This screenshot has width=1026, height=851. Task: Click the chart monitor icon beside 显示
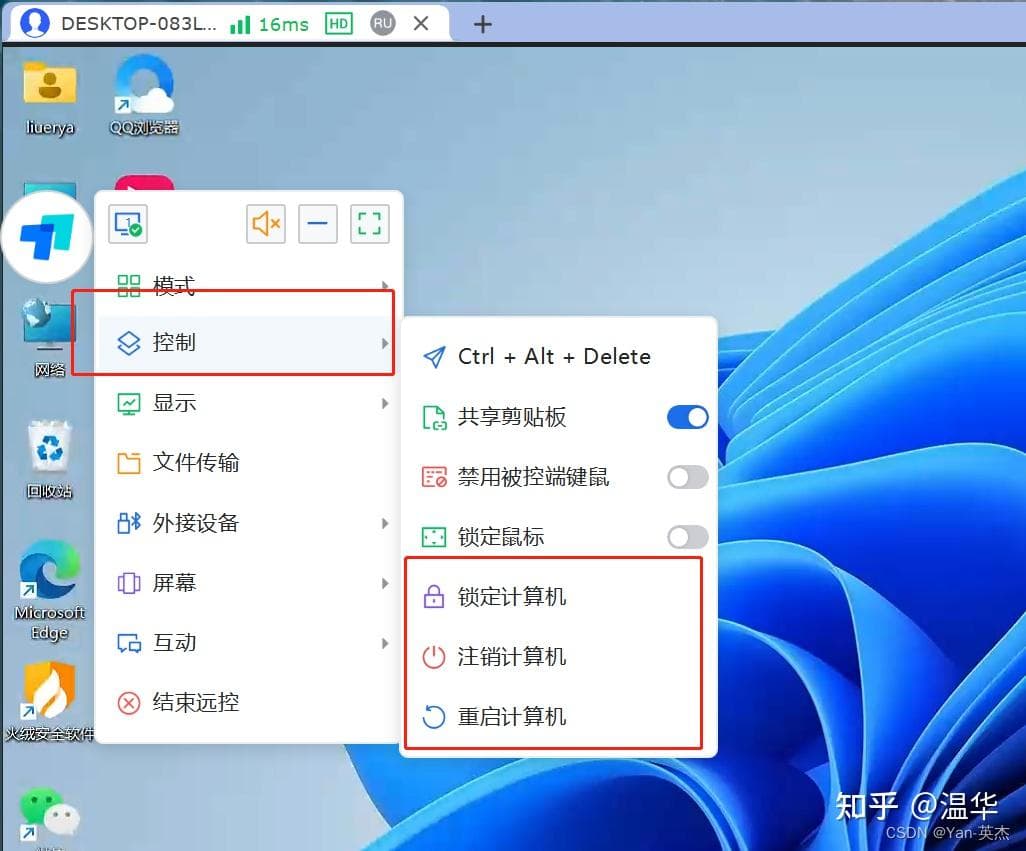(128, 404)
